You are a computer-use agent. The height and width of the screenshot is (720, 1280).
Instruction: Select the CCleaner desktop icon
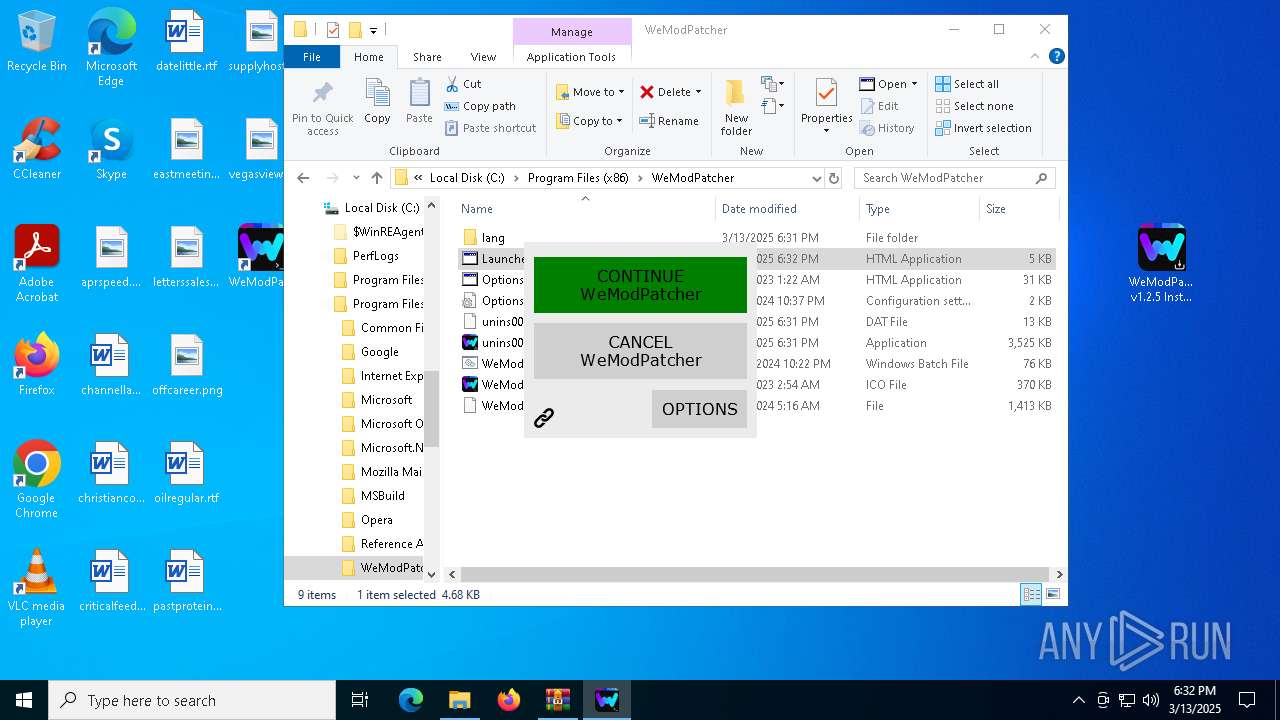(x=36, y=149)
